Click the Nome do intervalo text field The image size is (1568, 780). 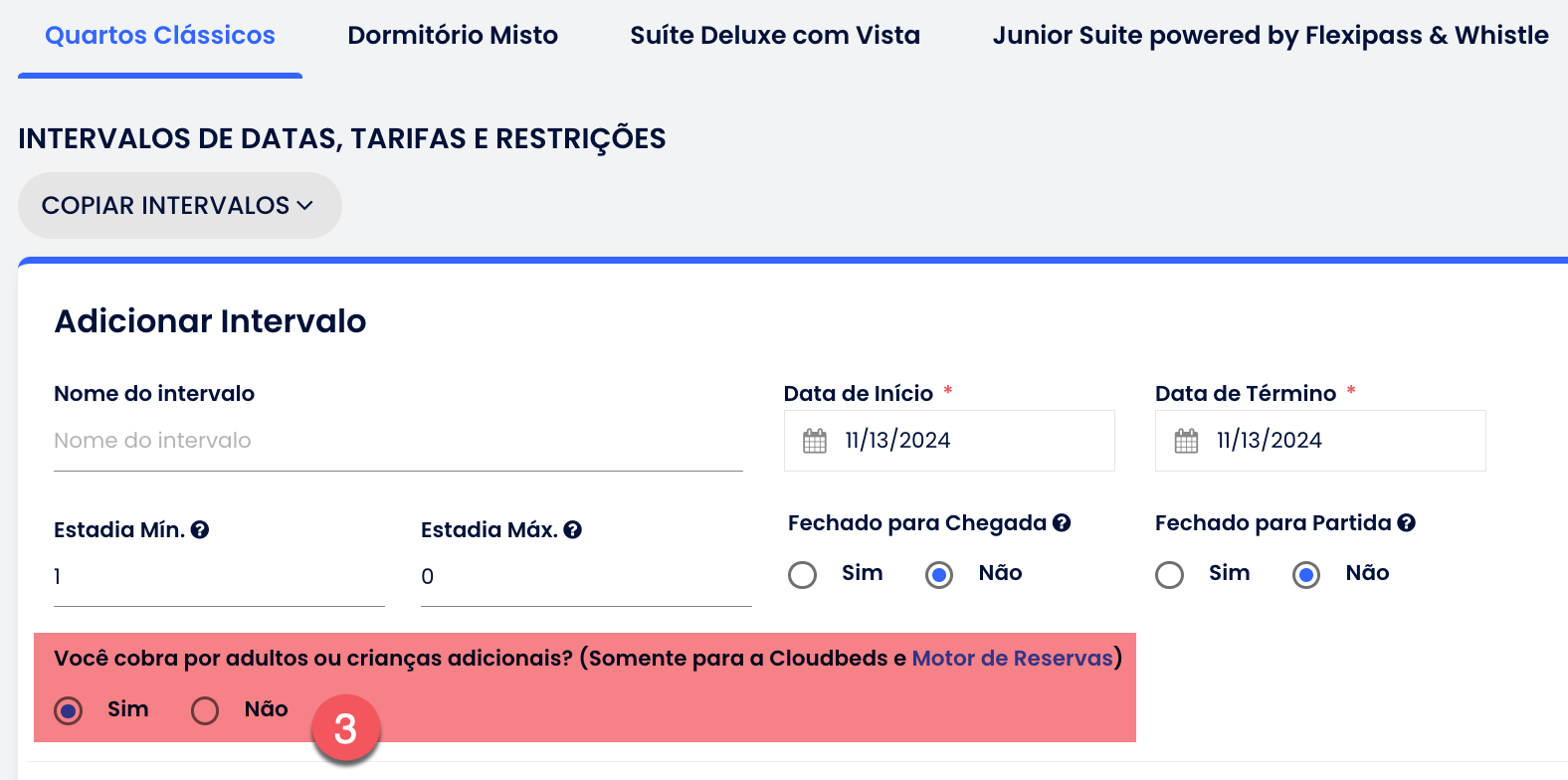tap(398, 441)
